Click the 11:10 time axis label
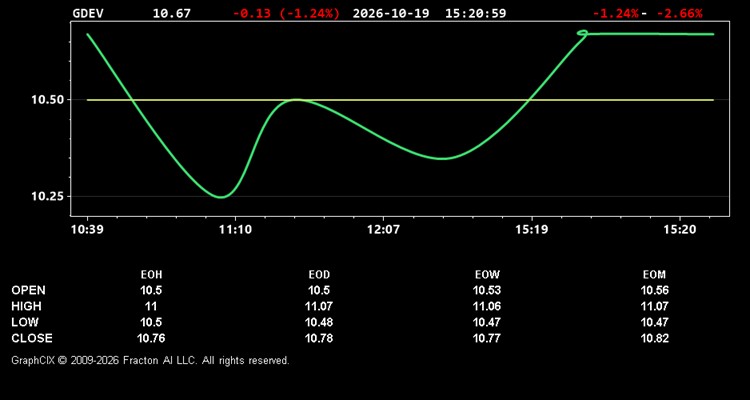This screenshot has width=750, height=400. coord(235,230)
